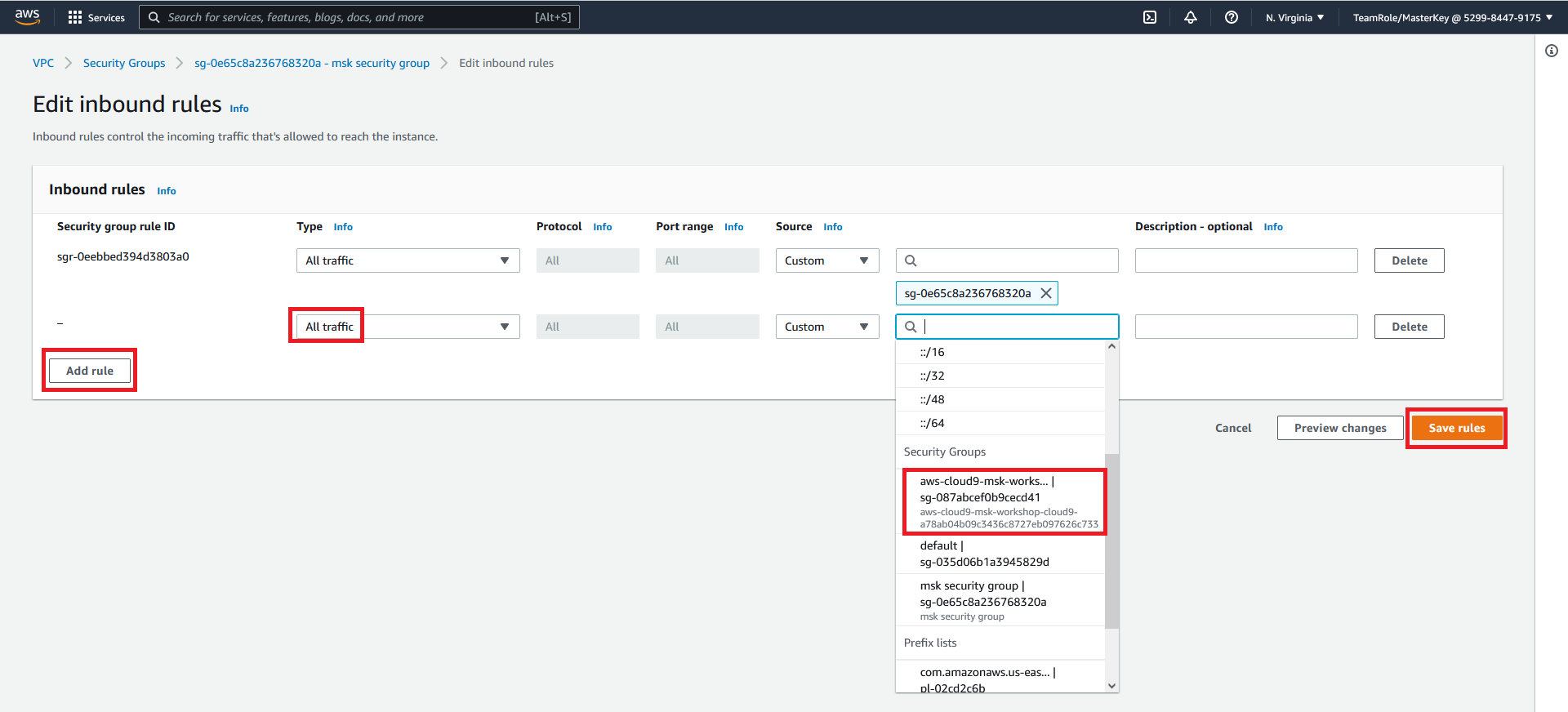Open Info link for the Source column
Image resolution: width=1568 pixels, height=712 pixels.
pos(833,227)
